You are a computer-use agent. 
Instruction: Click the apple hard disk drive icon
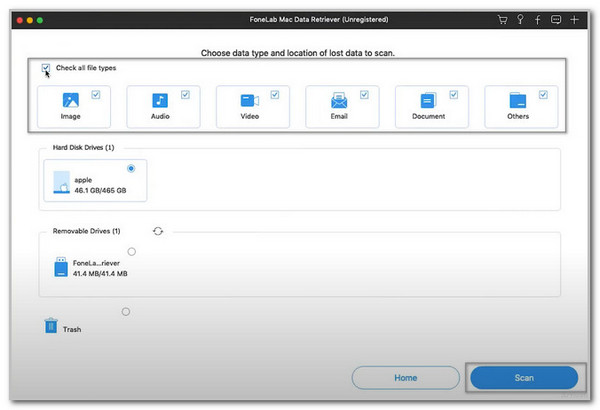[62, 182]
